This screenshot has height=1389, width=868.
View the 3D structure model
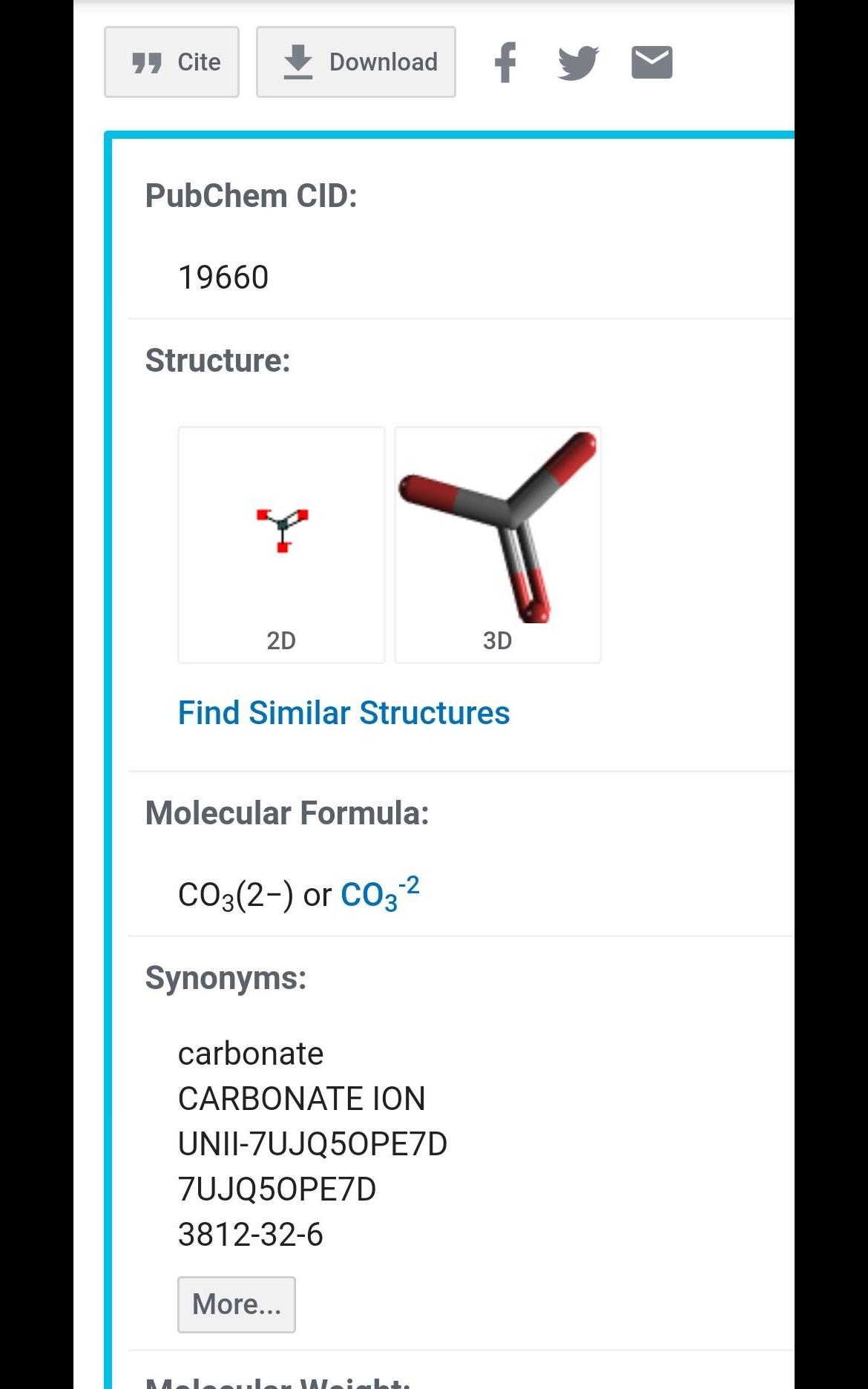[497, 544]
